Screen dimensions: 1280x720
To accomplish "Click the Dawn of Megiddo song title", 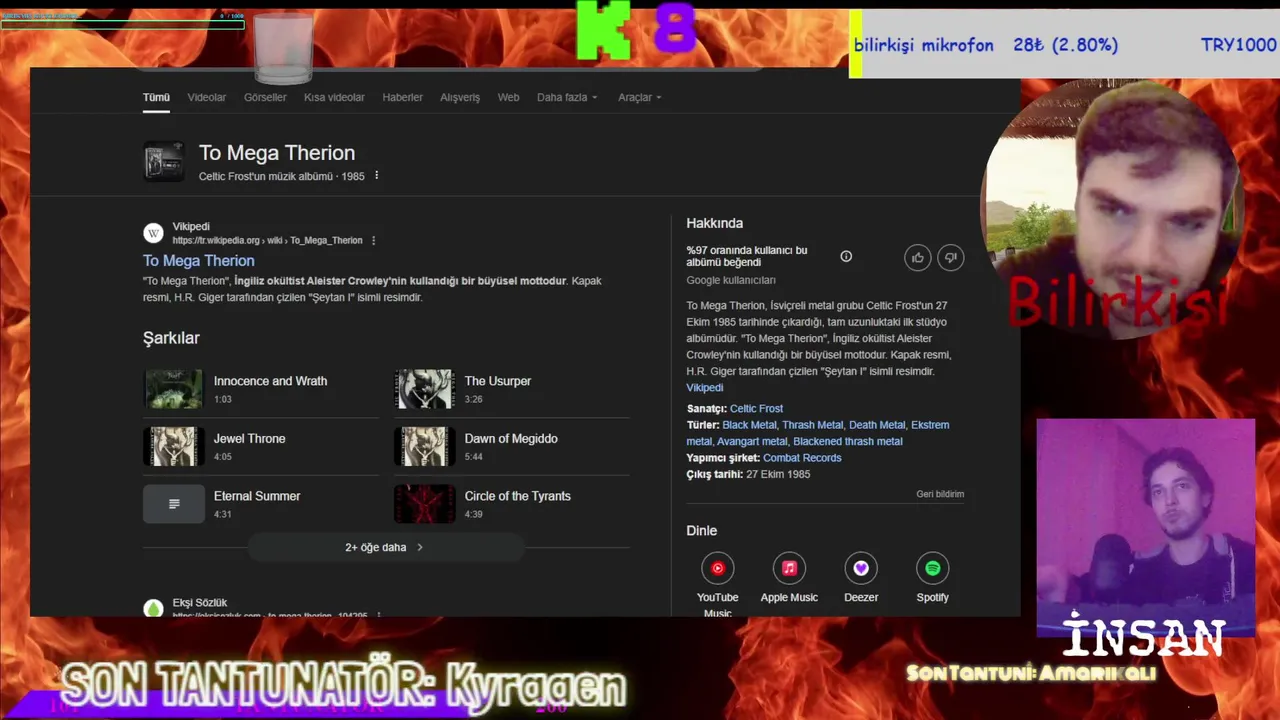I will point(511,439).
